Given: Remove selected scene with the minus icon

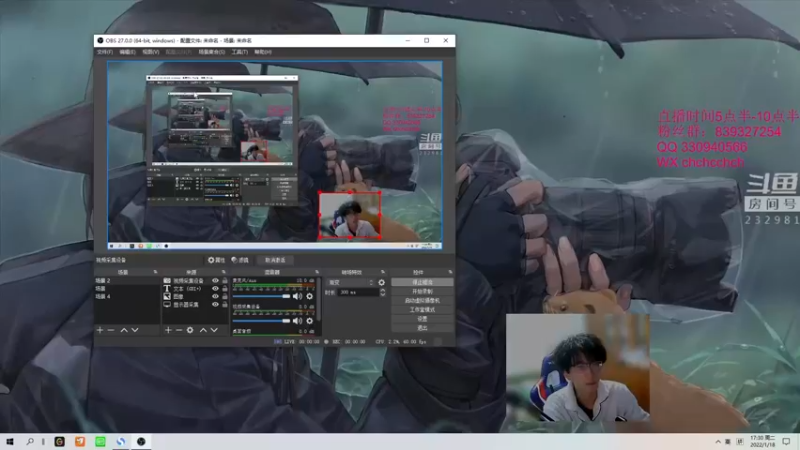Looking at the screenshot, I should coord(111,330).
